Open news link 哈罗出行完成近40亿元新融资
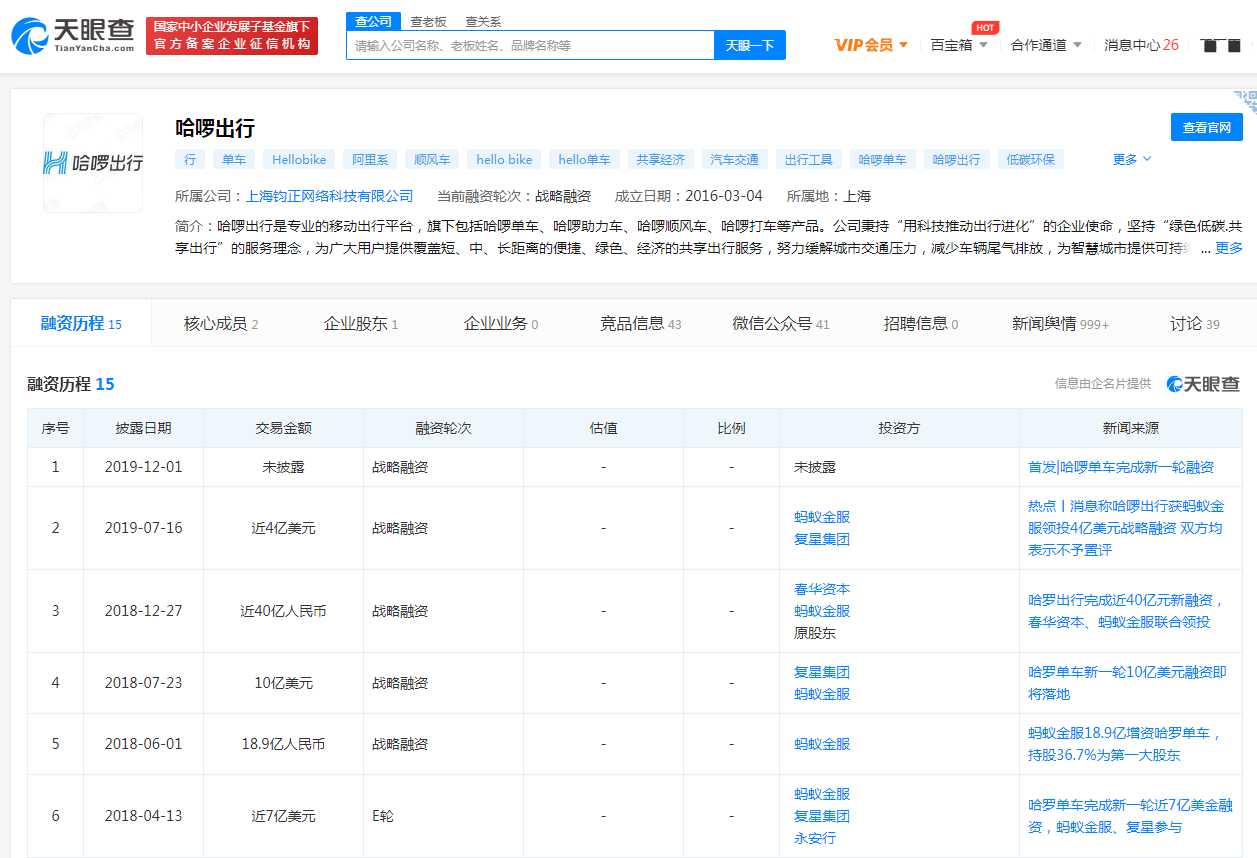 (1126, 611)
